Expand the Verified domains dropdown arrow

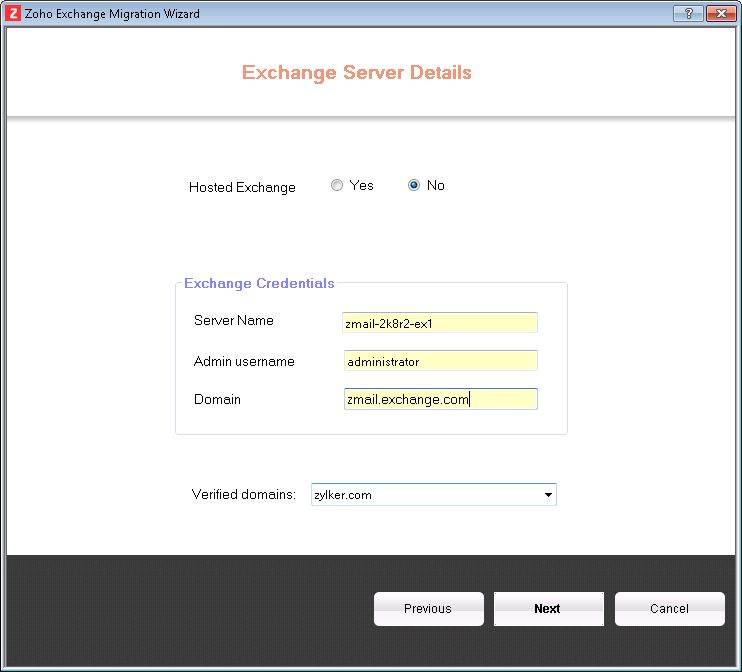(548, 495)
